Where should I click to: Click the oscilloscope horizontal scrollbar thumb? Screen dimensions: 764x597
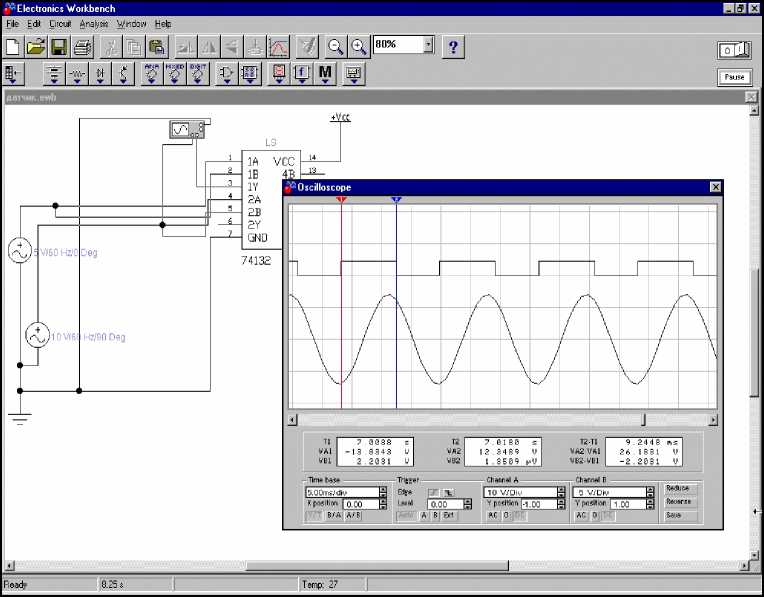(643, 420)
